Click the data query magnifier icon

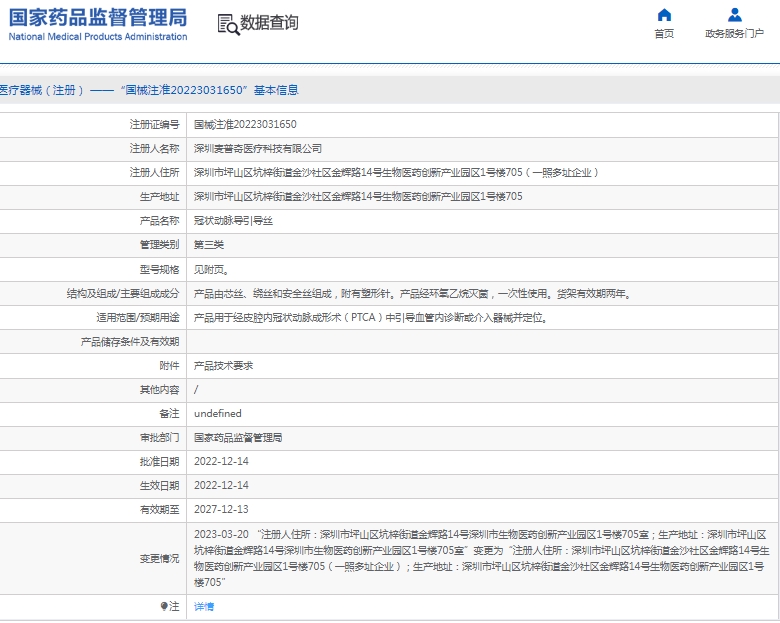click(x=228, y=24)
